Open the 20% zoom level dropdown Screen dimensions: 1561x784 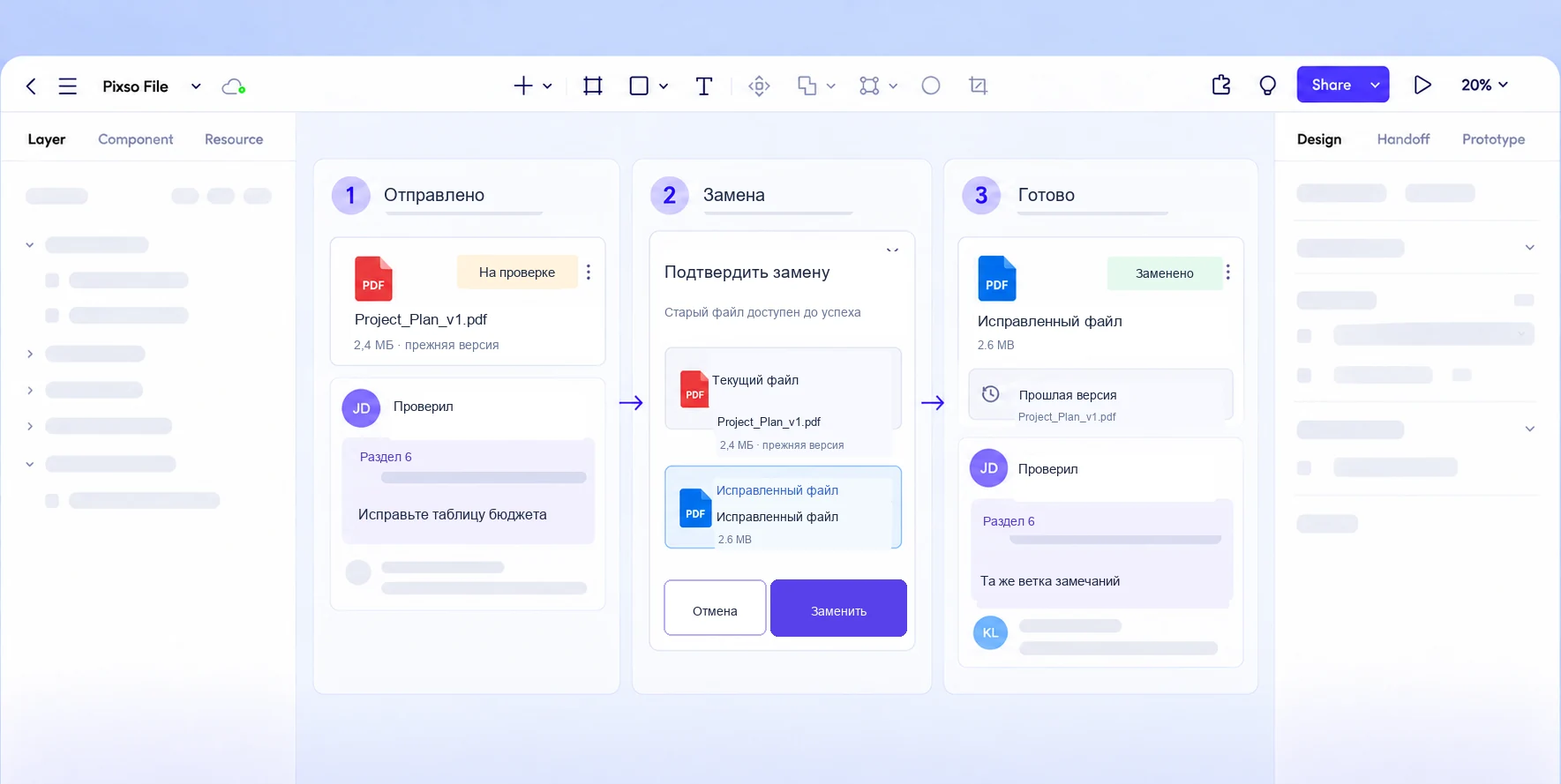[x=1484, y=85]
